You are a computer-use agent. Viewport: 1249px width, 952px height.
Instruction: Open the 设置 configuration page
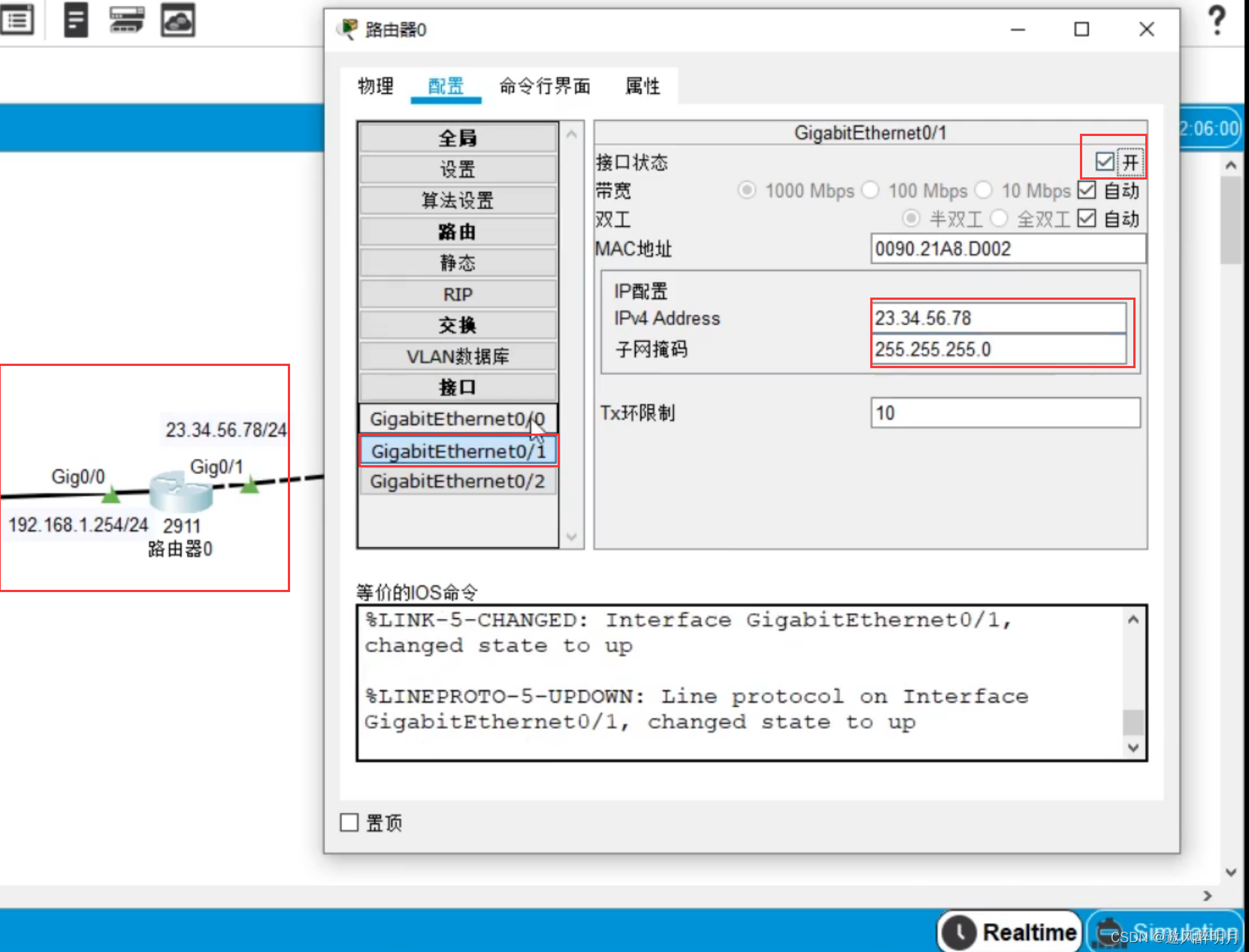[x=458, y=170]
